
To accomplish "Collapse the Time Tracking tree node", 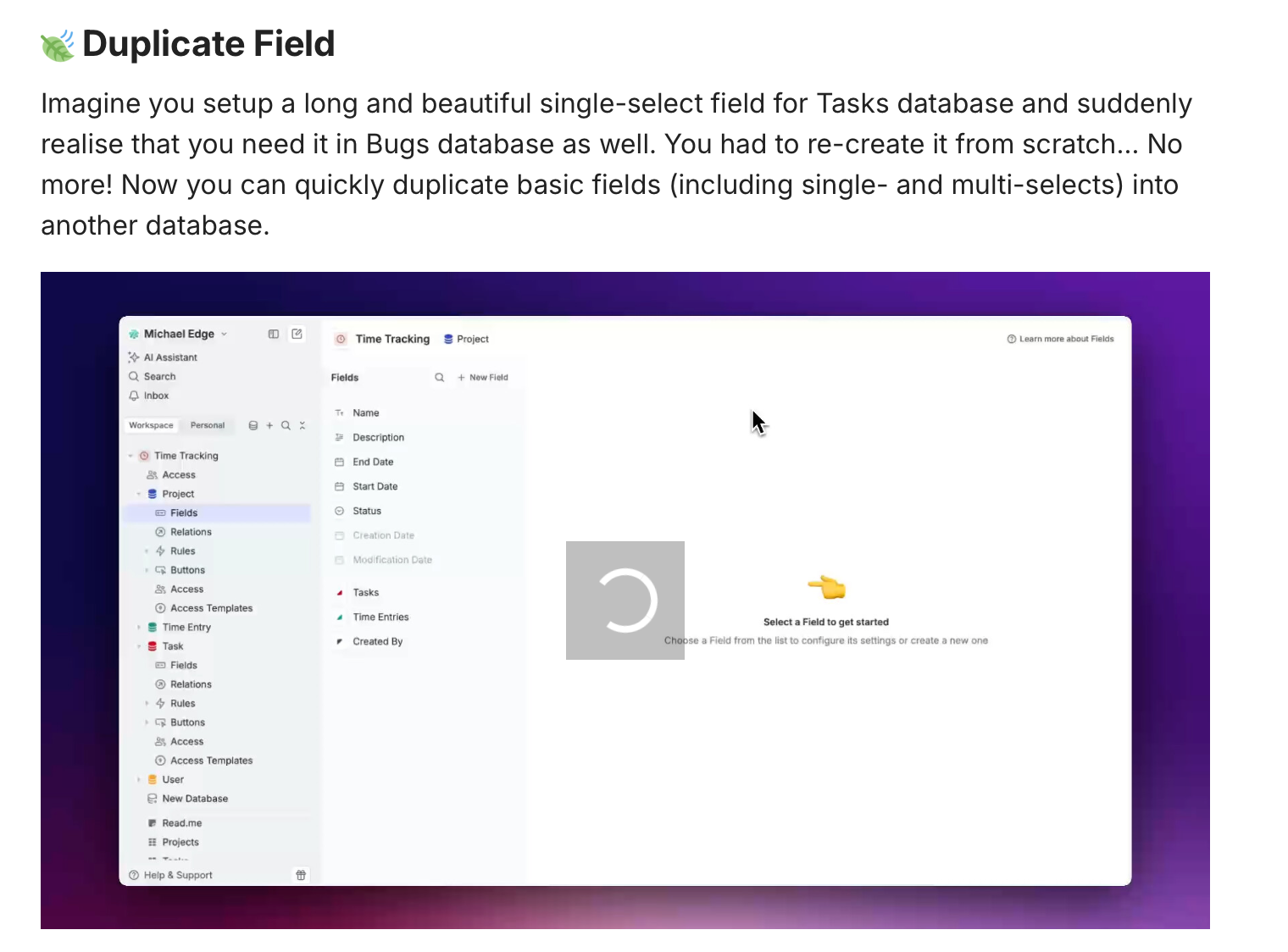I will pyautogui.click(x=130, y=456).
